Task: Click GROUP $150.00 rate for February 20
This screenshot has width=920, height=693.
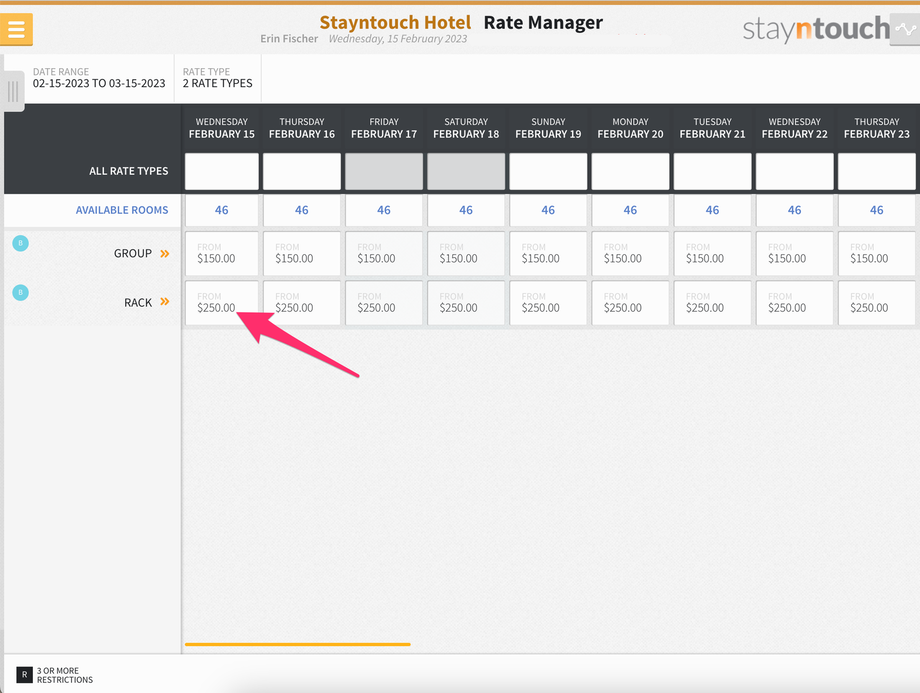Action: point(630,253)
